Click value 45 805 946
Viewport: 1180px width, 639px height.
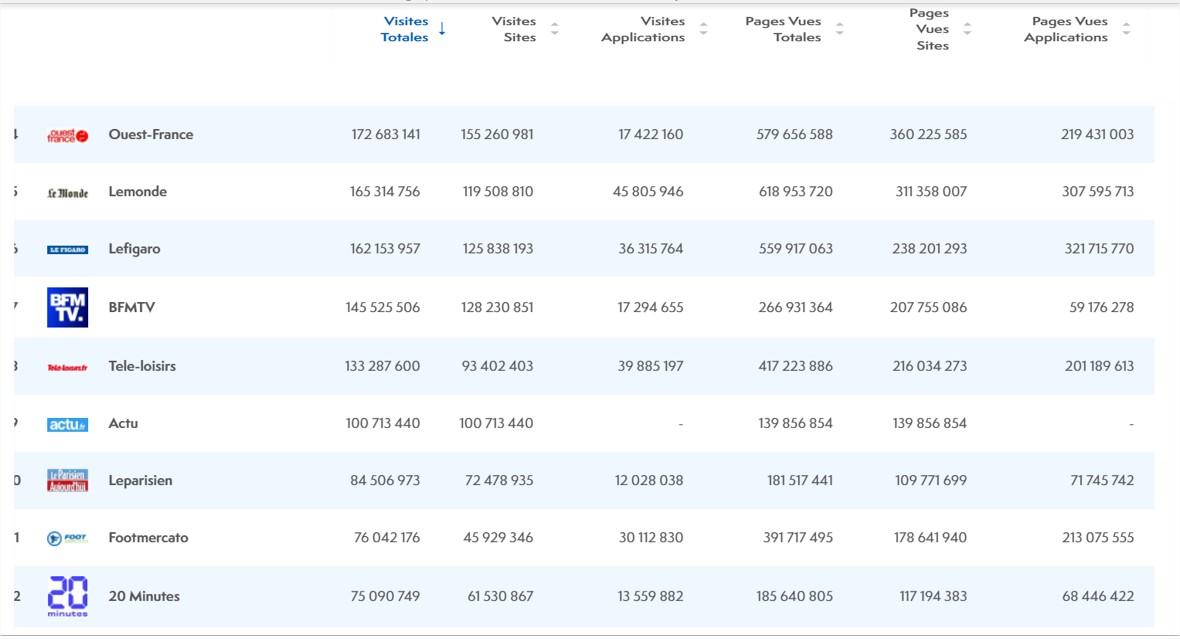(x=648, y=192)
